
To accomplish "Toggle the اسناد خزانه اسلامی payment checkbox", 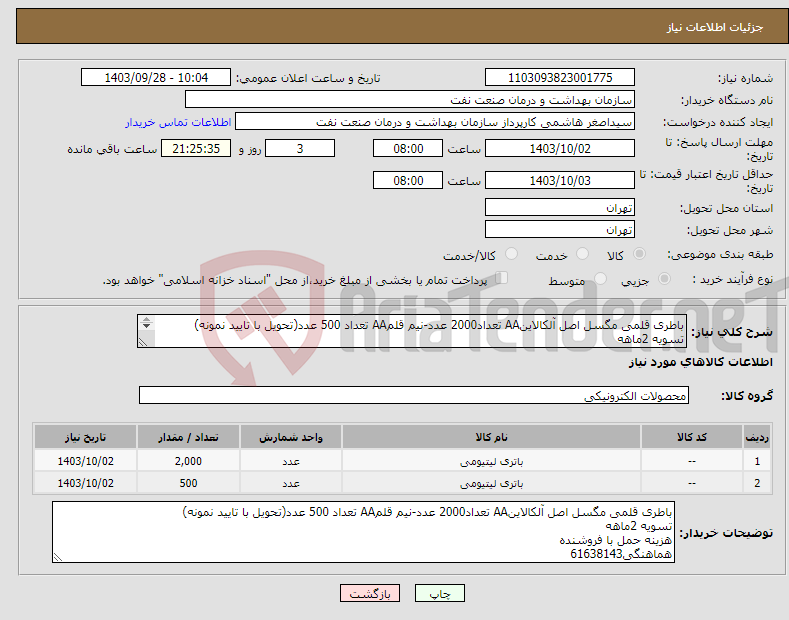I will (502, 278).
